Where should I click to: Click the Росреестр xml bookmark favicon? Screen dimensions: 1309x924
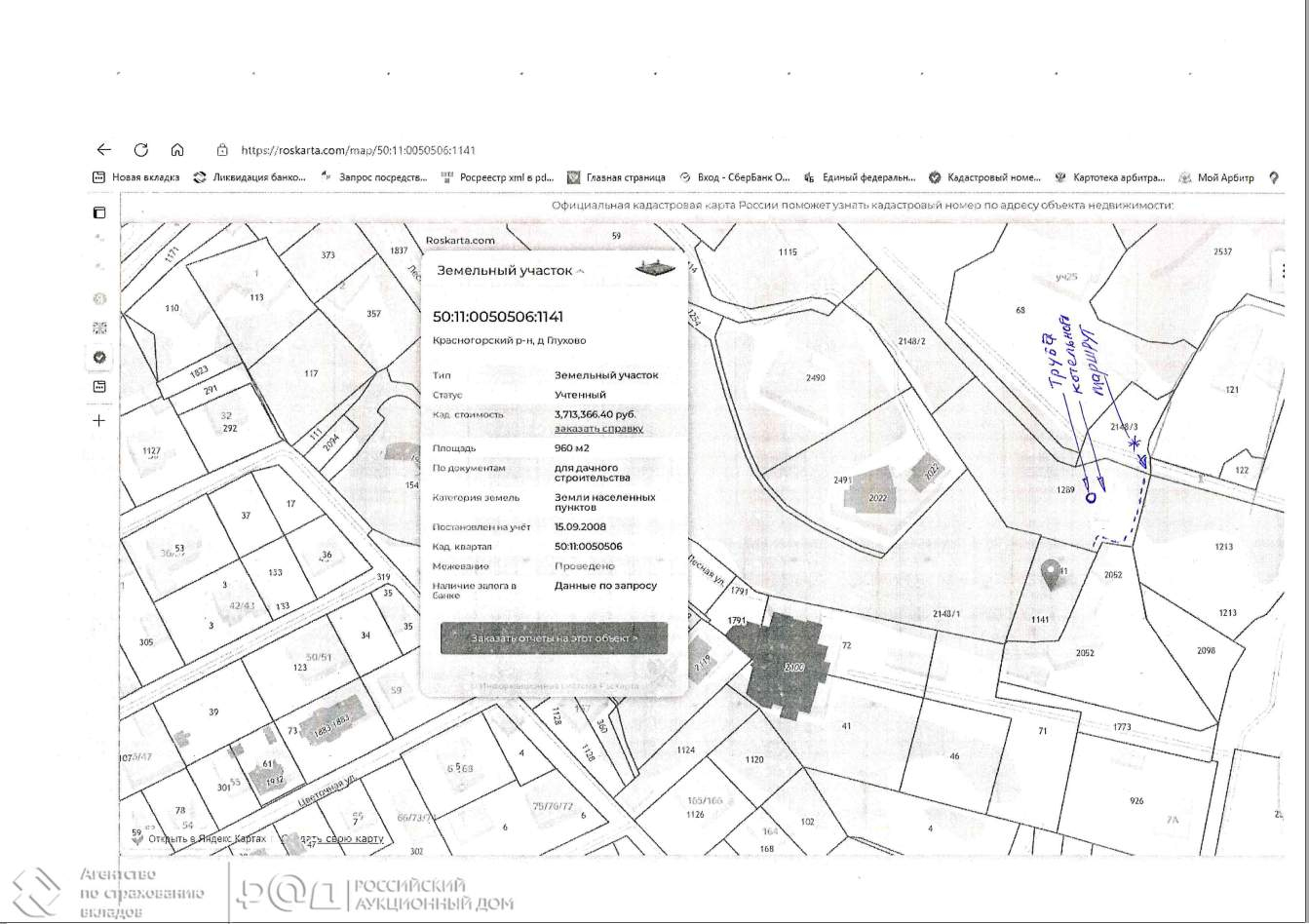coord(447,177)
